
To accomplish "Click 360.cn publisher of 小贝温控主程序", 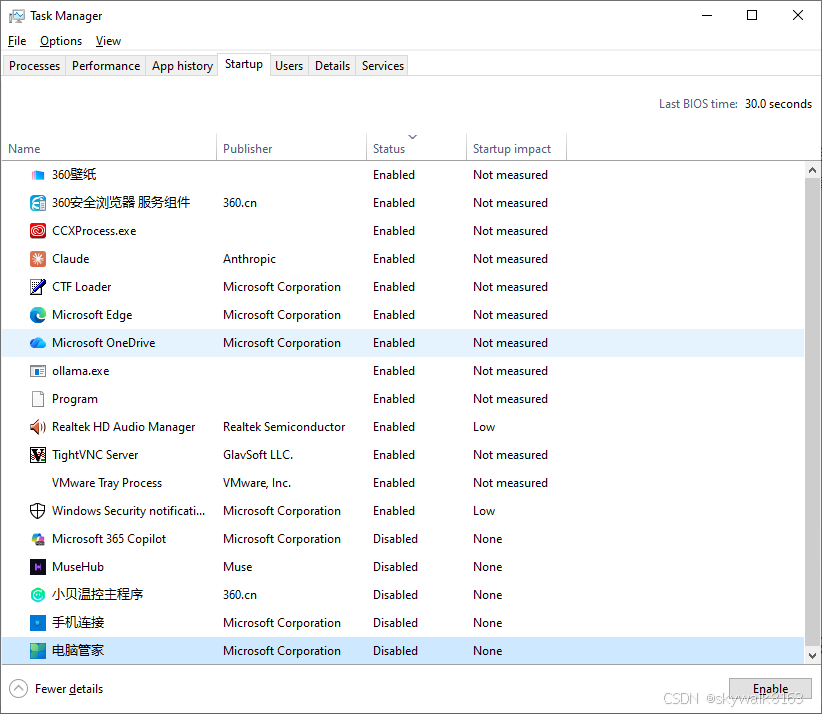I will coord(240,595).
